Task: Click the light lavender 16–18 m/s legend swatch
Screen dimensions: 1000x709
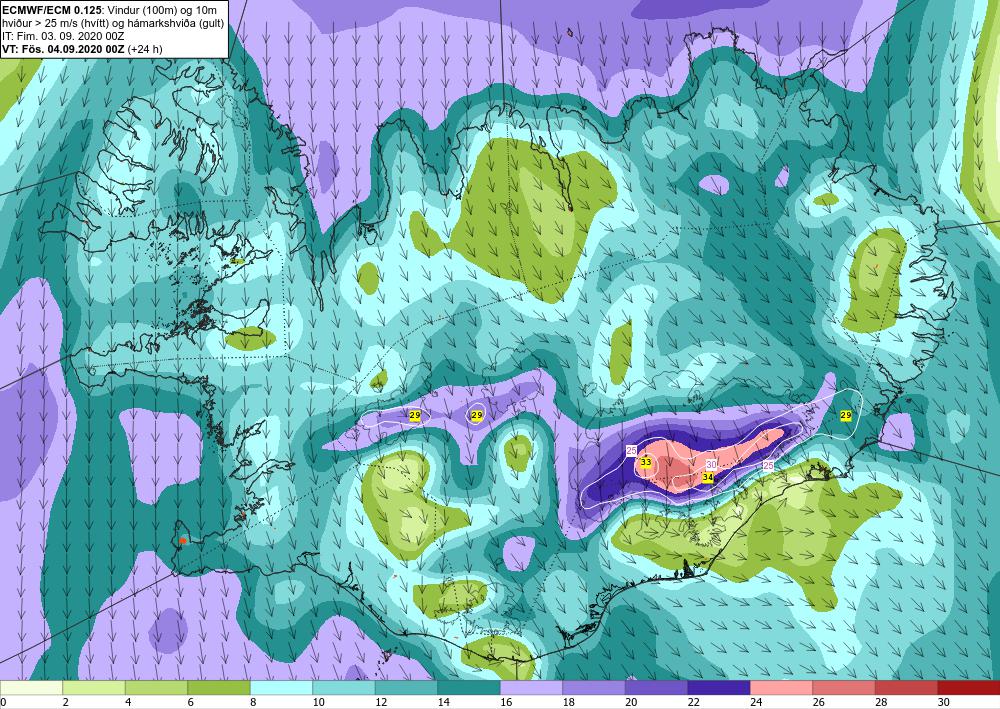Action: tap(531, 688)
